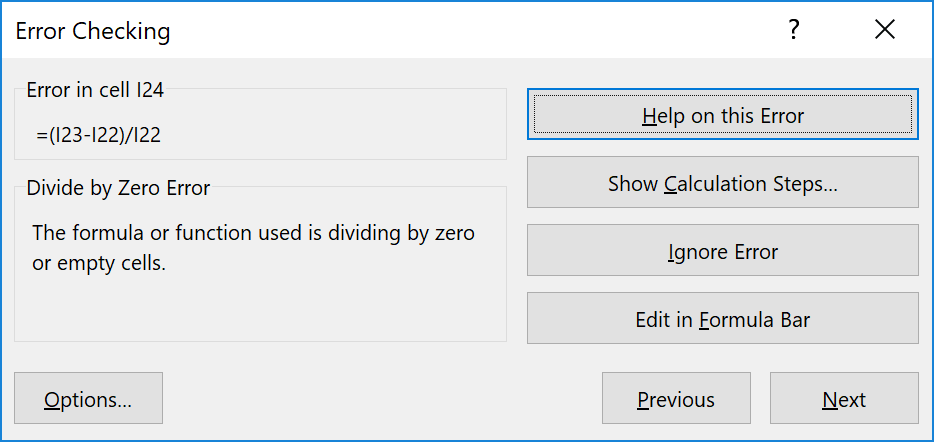Click the 'dividing by zero' description line
Viewport: 934px width, 442px height.
click(253, 233)
